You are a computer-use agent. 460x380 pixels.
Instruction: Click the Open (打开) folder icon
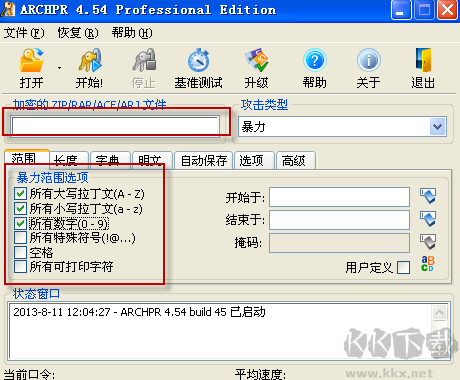(32, 60)
